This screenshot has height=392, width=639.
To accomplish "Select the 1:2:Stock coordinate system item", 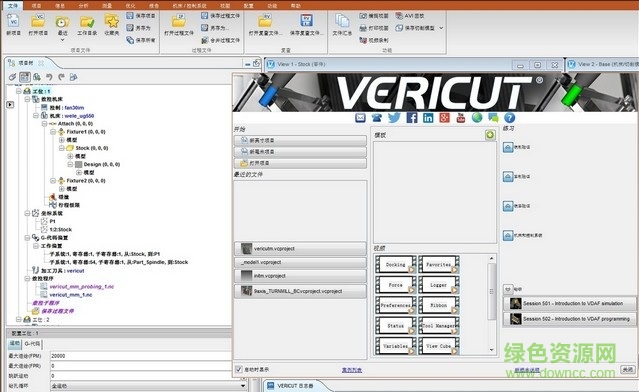I will point(60,229).
